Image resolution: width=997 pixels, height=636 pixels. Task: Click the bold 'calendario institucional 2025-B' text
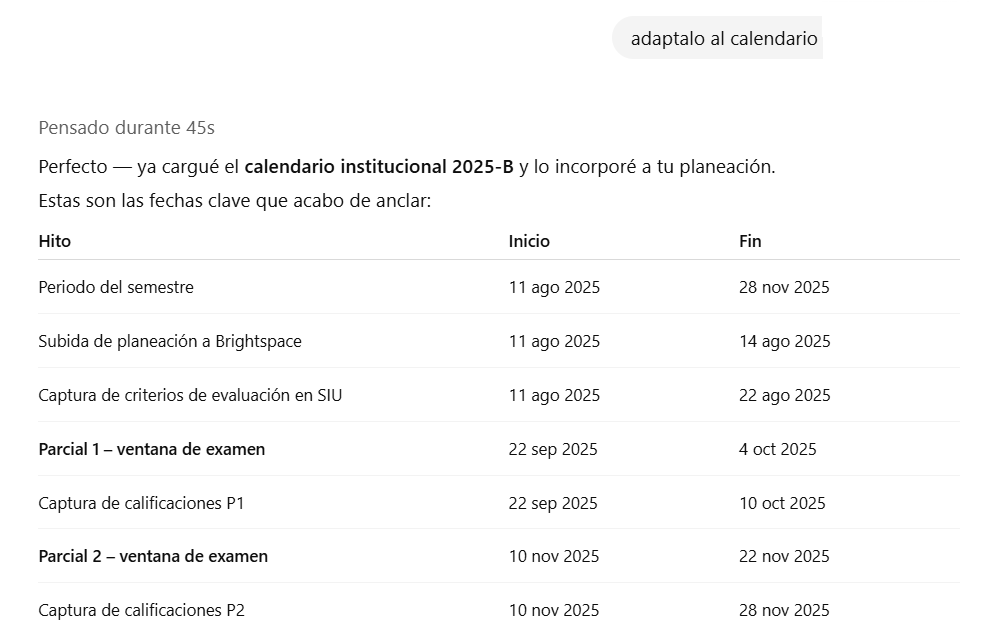click(x=379, y=167)
